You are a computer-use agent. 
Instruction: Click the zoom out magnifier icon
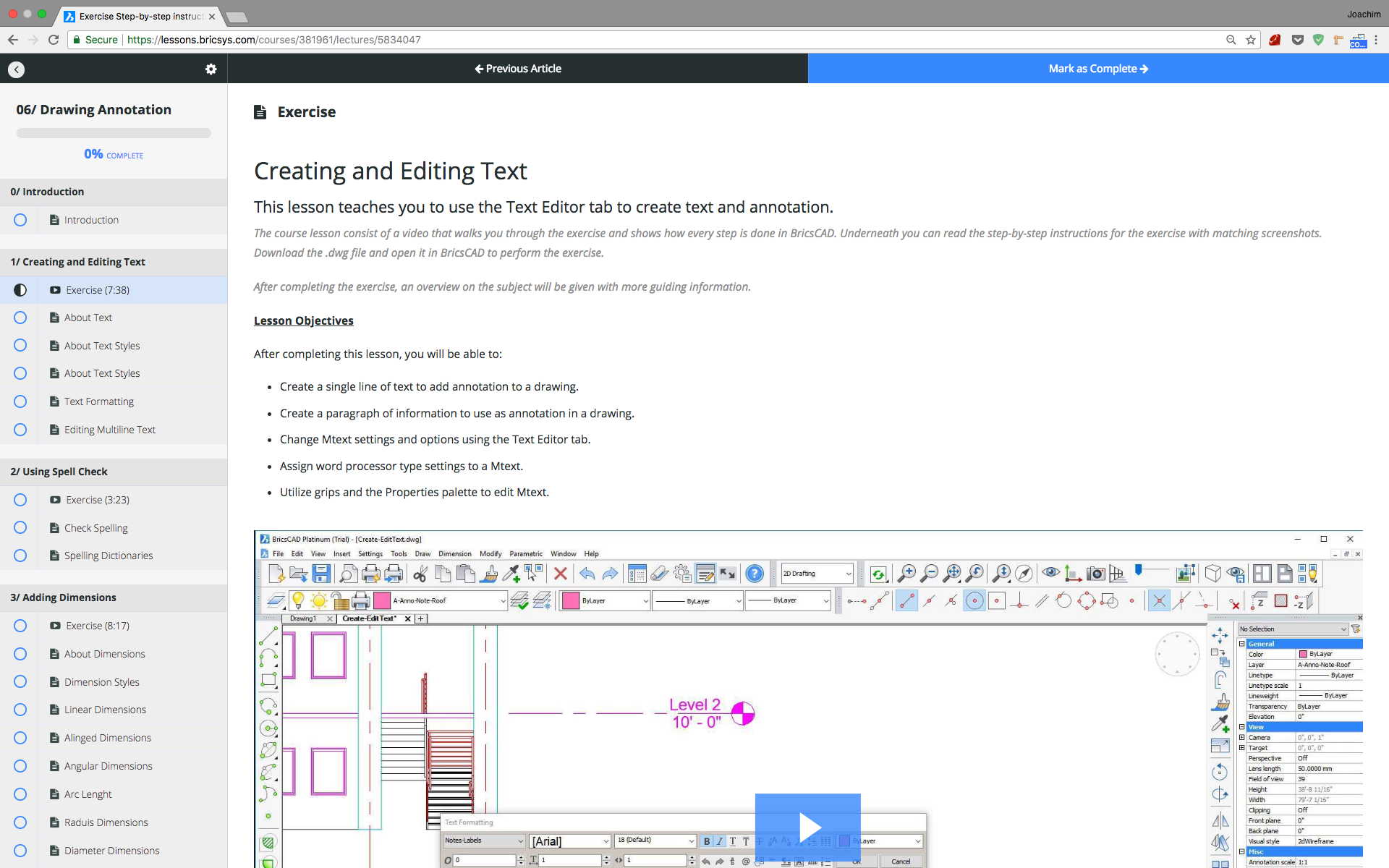(x=929, y=574)
